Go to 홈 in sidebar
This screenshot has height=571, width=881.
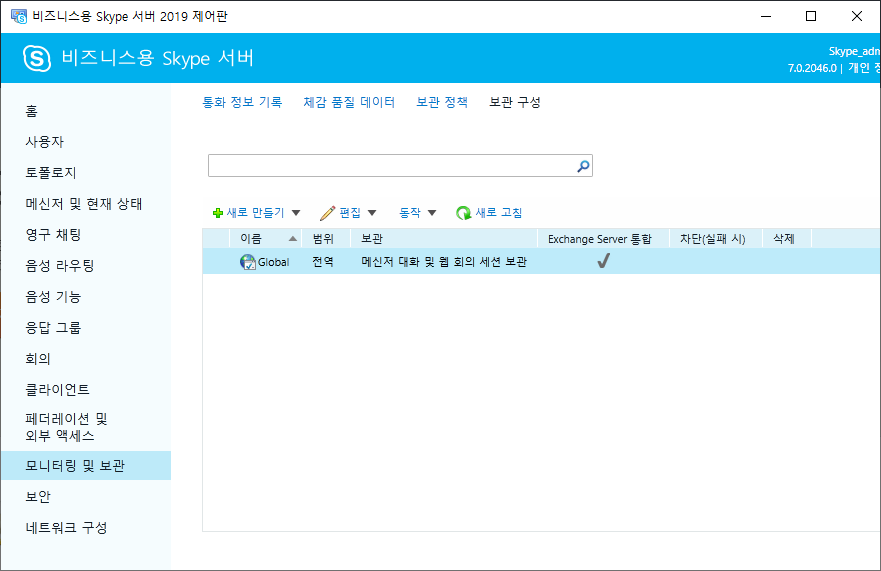pyautogui.click(x=31, y=111)
